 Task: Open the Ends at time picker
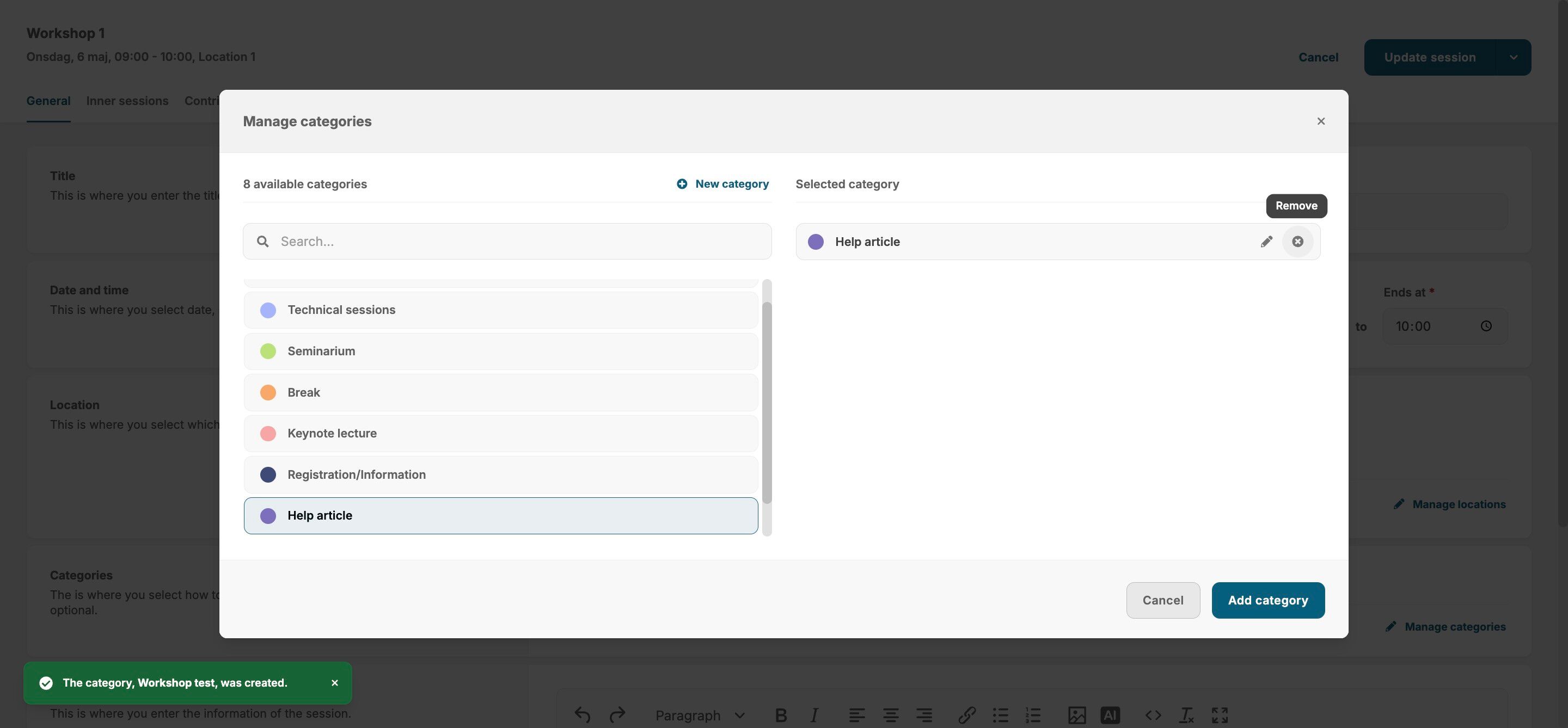click(x=1486, y=326)
